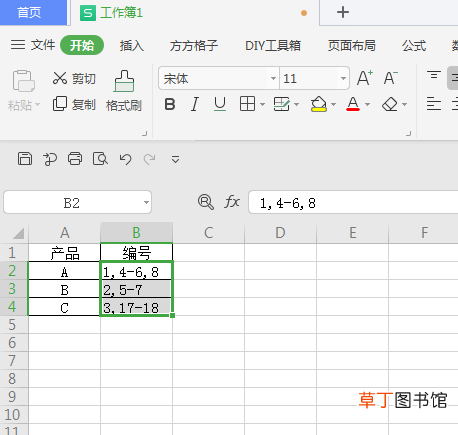Expand the fill color dropdown arrow
The height and width of the screenshot is (435, 458).
tap(333, 105)
